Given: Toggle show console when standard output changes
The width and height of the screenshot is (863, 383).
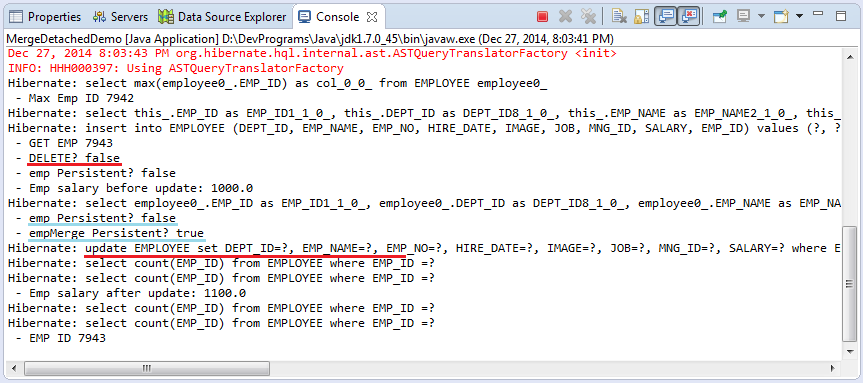Looking at the screenshot, I should coord(665,17).
